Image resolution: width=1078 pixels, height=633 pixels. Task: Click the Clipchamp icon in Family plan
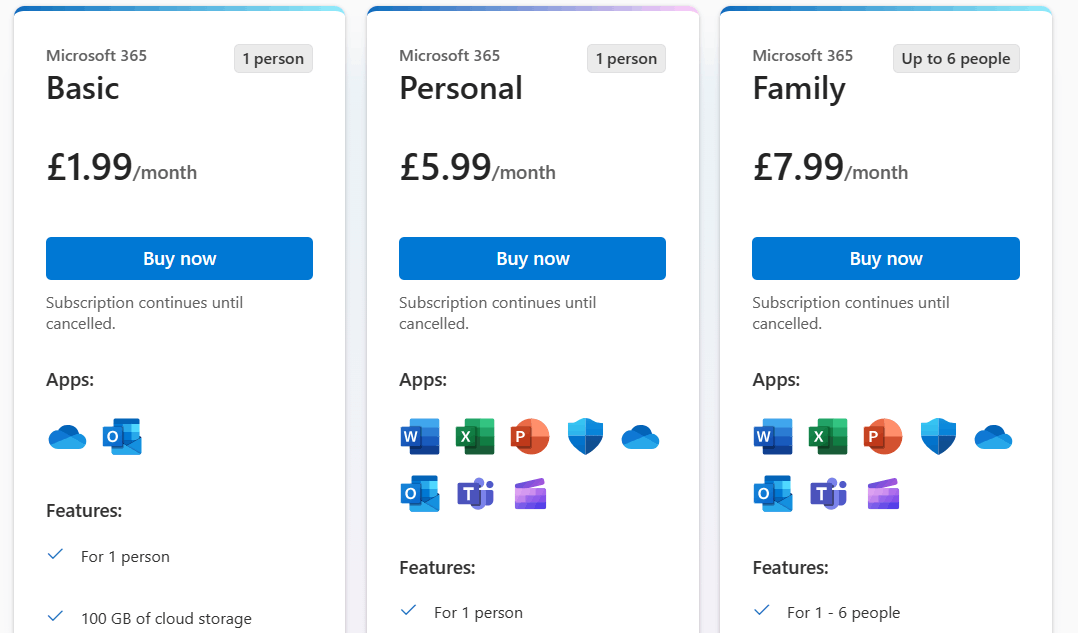click(x=883, y=494)
